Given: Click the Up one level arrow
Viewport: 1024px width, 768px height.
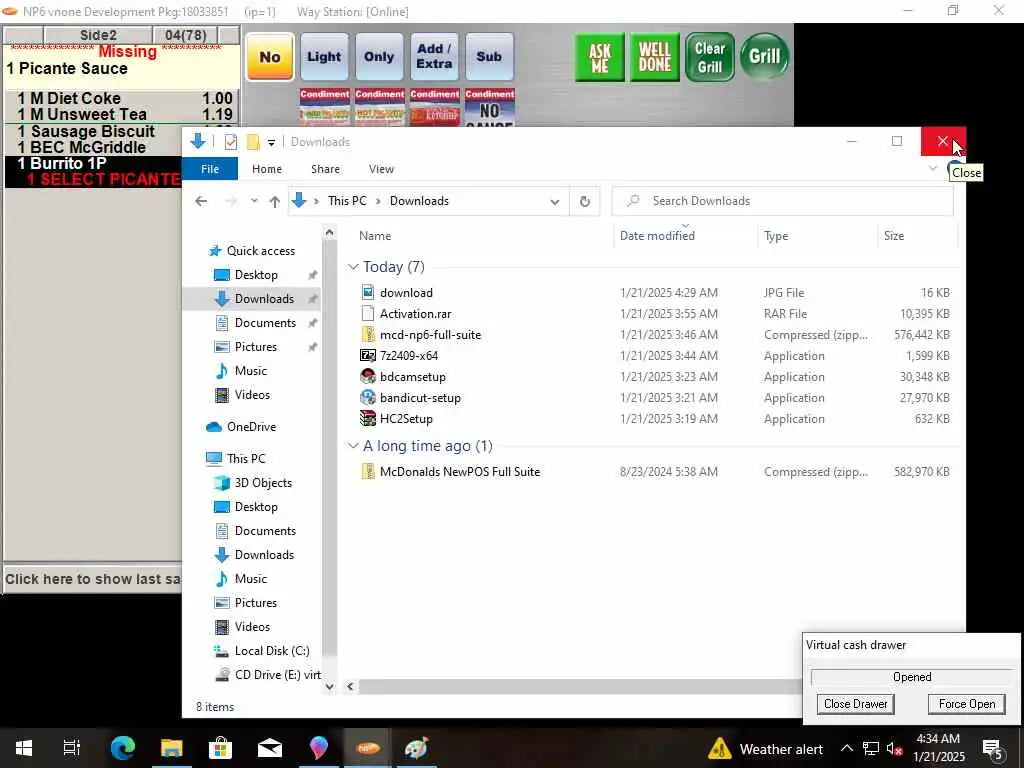Looking at the screenshot, I should [x=275, y=201].
